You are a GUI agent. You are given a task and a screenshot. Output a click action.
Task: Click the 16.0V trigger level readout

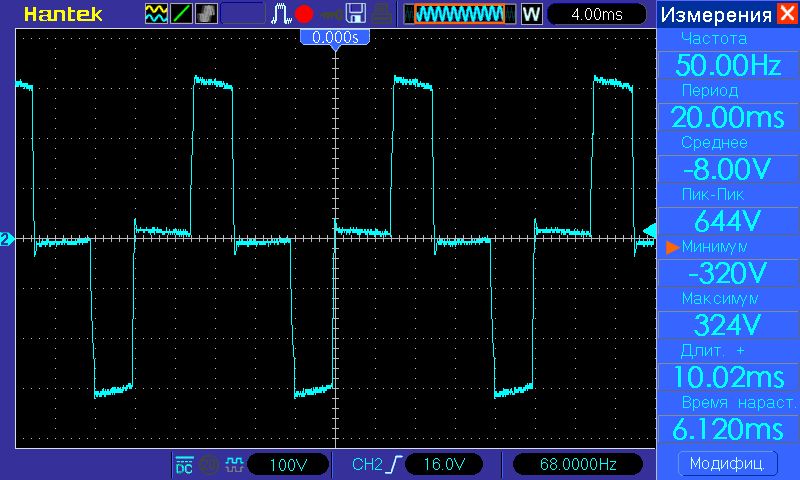(x=444, y=464)
